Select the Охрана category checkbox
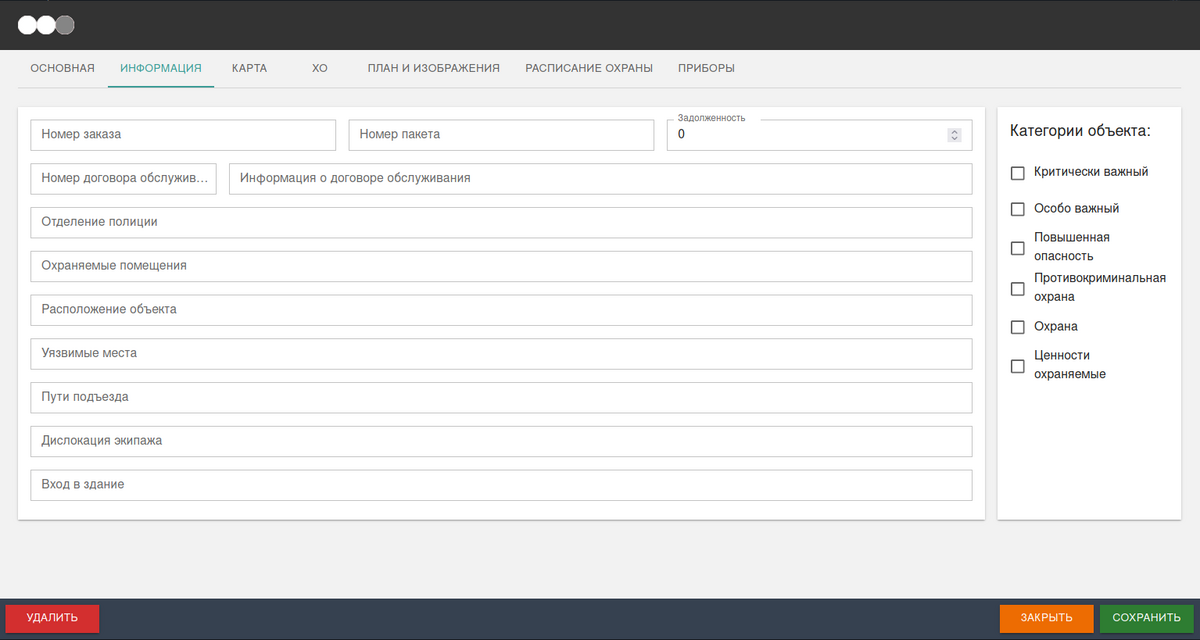1200x640 pixels. tap(1018, 327)
